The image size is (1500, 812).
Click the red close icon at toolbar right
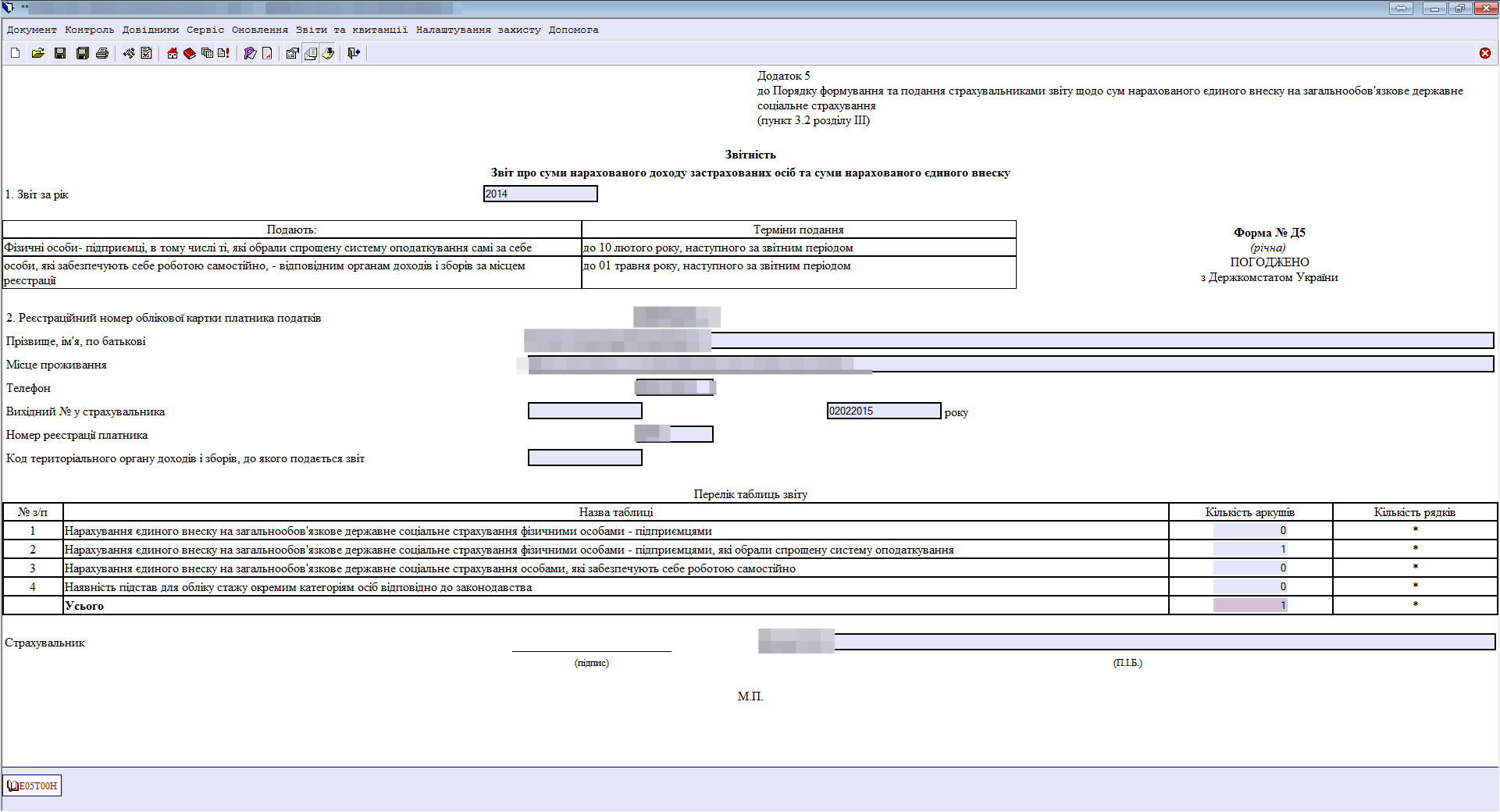(1484, 53)
